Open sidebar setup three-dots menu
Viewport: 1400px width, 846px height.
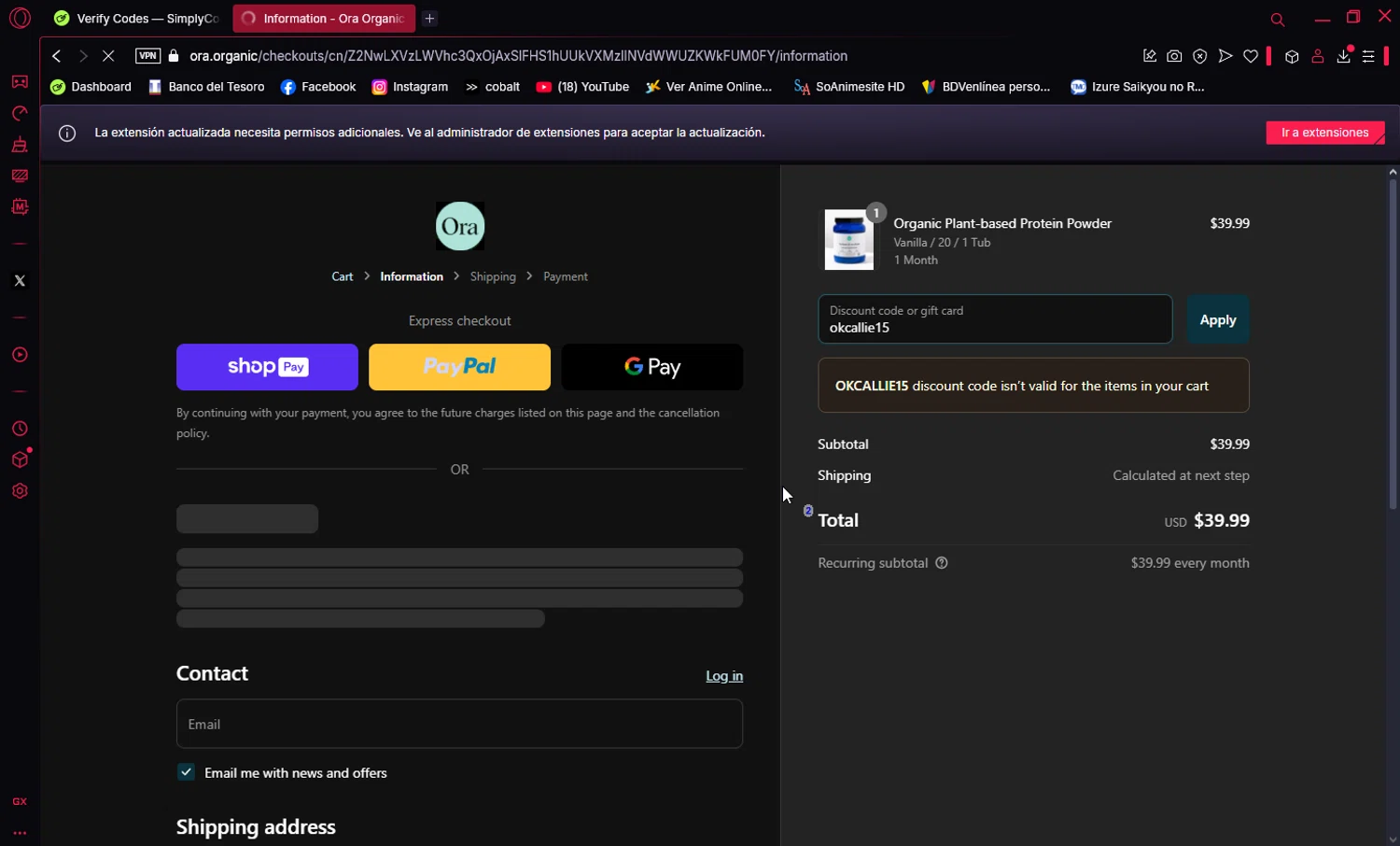pyautogui.click(x=20, y=832)
